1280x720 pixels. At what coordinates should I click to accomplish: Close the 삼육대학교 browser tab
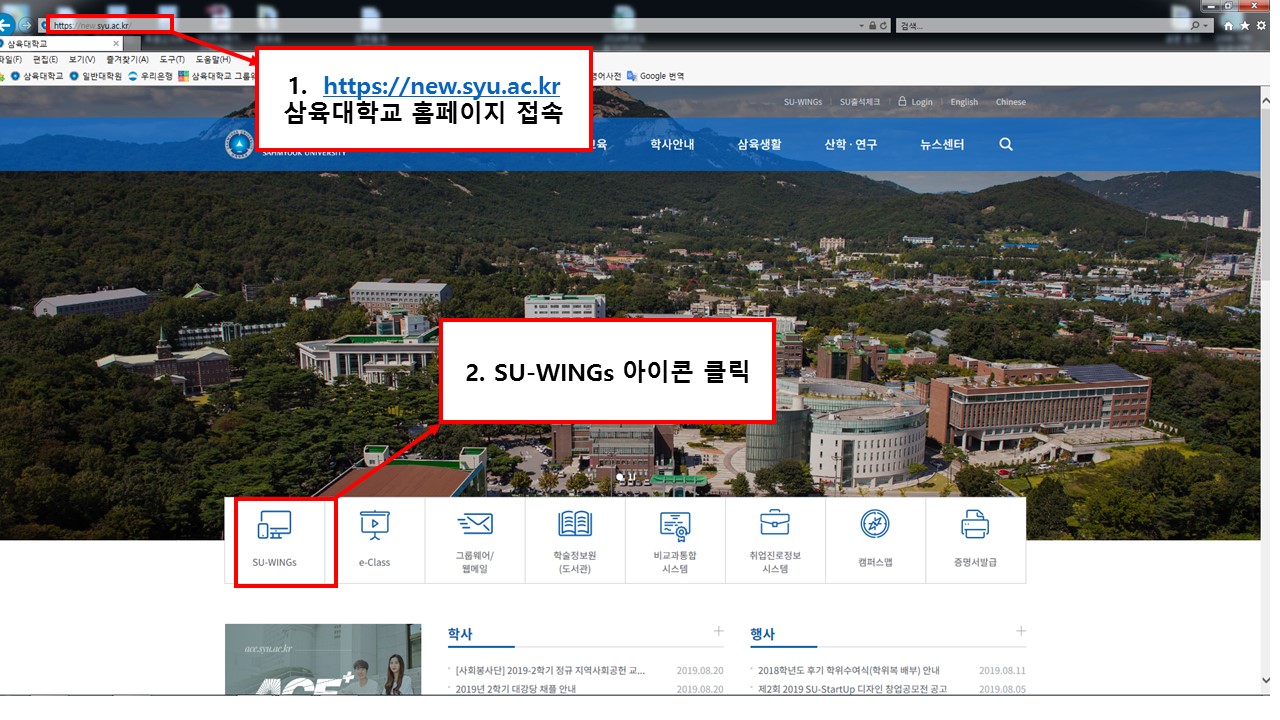tap(116, 44)
